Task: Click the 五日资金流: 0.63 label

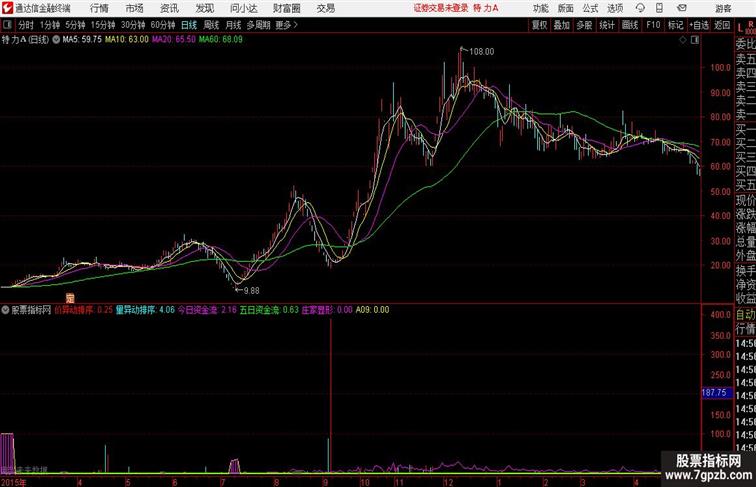Action: (x=269, y=310)
